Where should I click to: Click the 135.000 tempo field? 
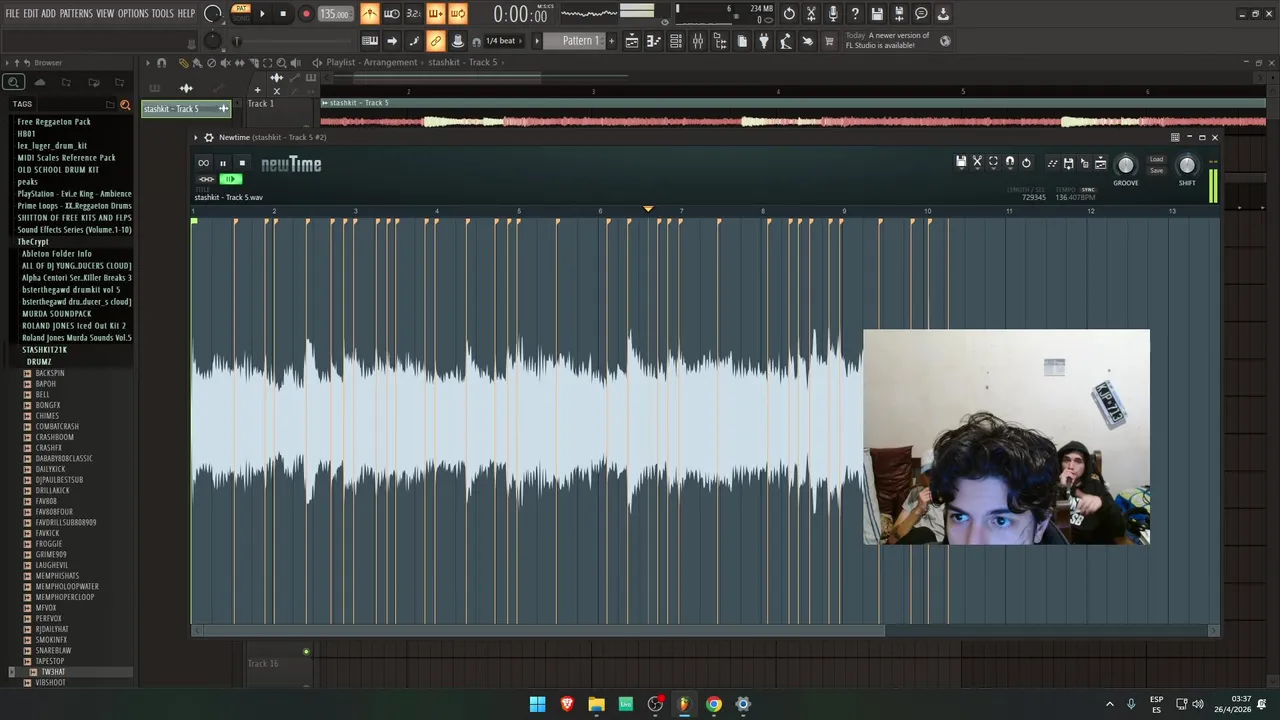tap(335, 14)
